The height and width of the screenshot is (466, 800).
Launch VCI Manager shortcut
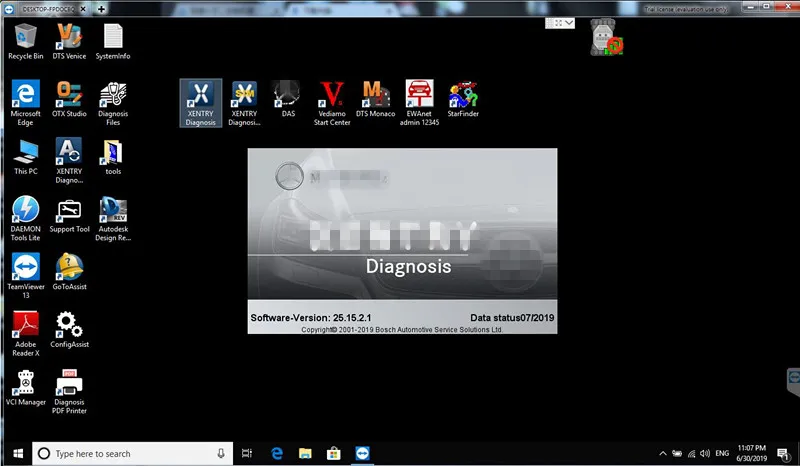click(x=26, y=387)
